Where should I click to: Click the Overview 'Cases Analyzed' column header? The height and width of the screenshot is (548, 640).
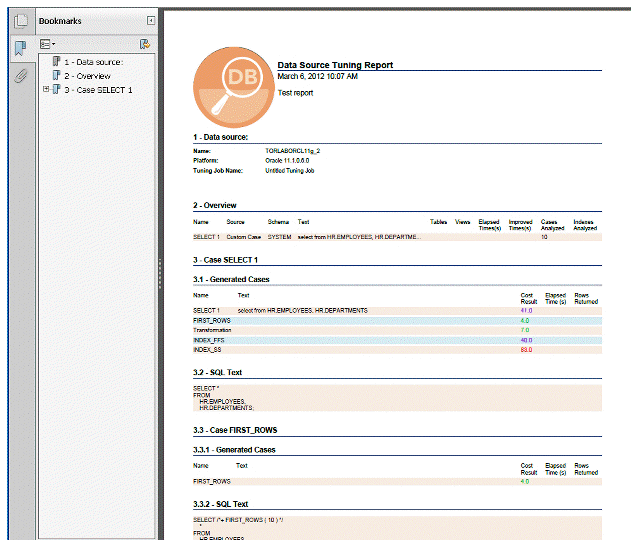click(552, 225)
